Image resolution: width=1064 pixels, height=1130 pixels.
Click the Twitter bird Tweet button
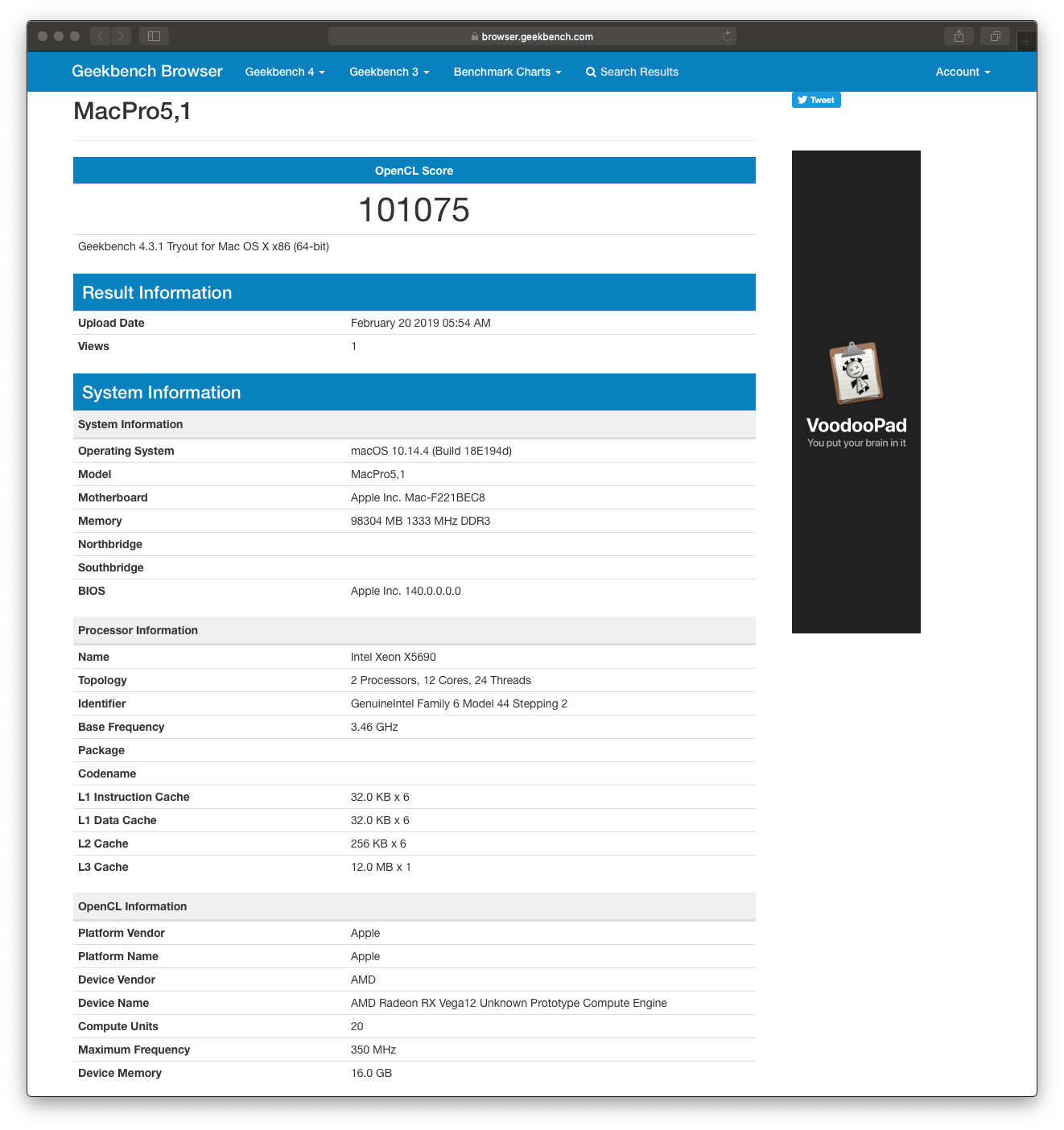point(816,100)
